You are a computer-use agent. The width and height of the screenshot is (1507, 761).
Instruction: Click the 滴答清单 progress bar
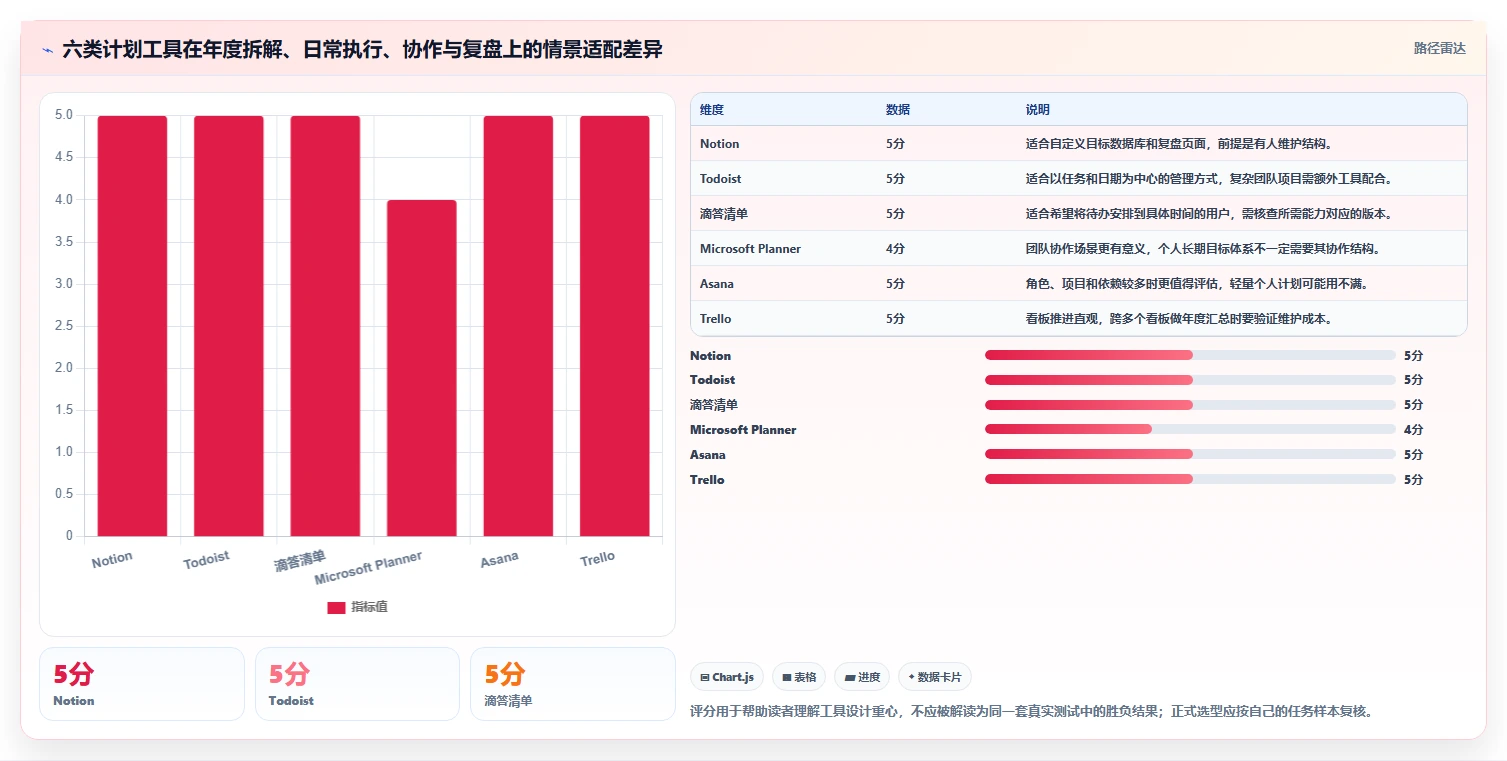point(1190,405)
